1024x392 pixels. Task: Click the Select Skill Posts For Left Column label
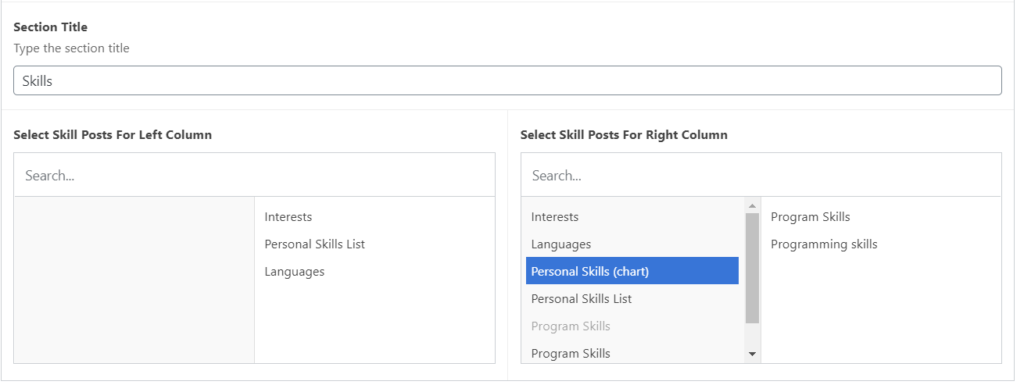click(112, 135)
